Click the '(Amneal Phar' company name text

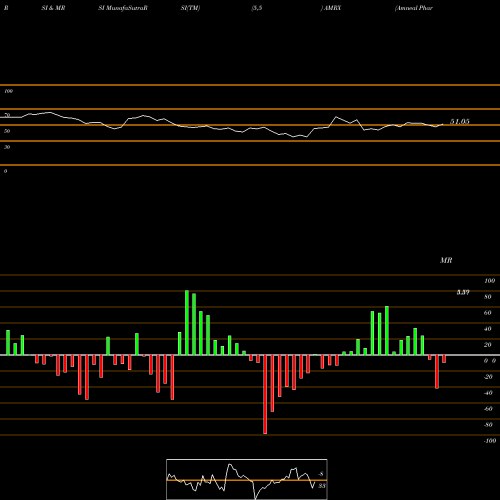414,8
